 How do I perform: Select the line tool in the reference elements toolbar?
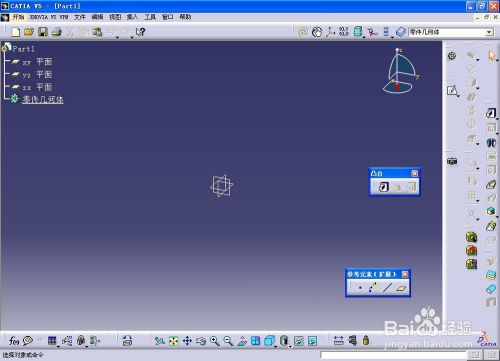point(387,288)
